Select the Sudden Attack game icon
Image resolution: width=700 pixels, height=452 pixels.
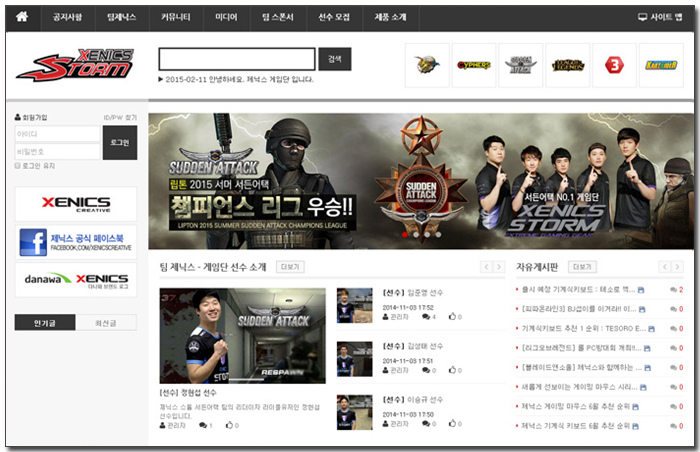point(521,65)
